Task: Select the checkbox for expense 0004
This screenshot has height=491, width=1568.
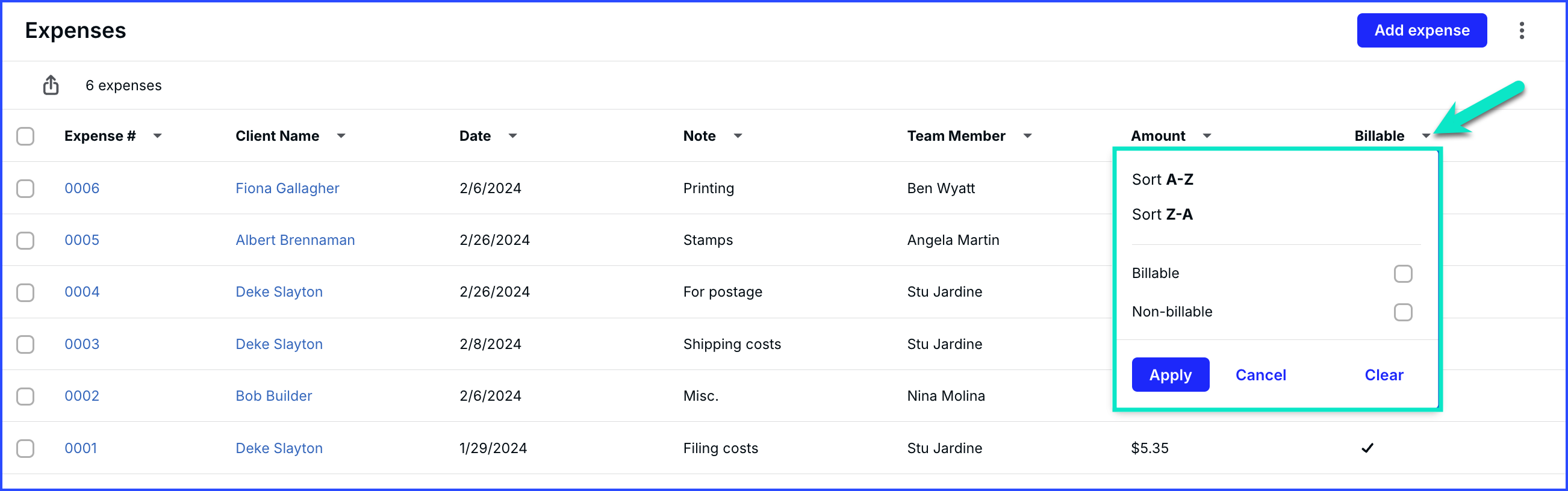Action: (25, 292)
